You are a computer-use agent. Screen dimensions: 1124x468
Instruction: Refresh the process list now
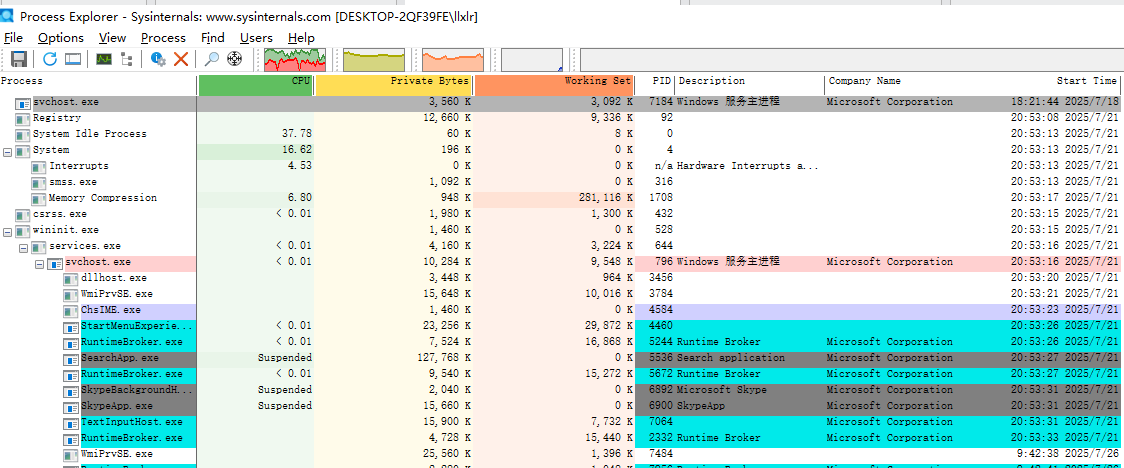click(x=49, y=59)
